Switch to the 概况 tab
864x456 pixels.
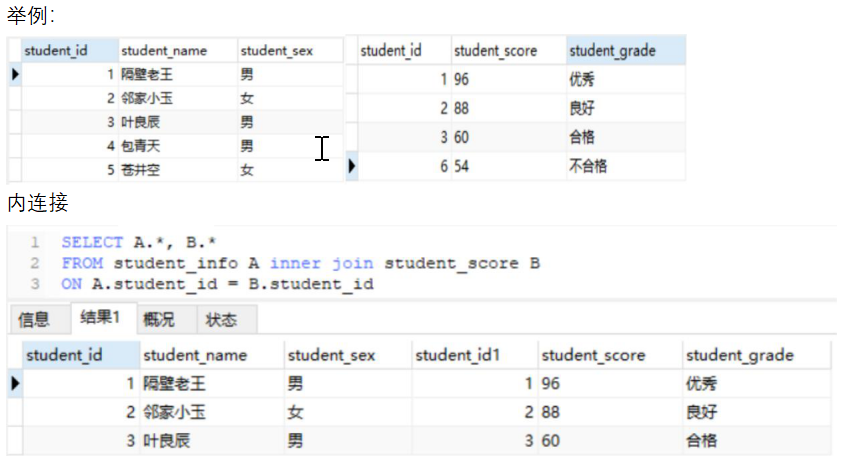159,319
